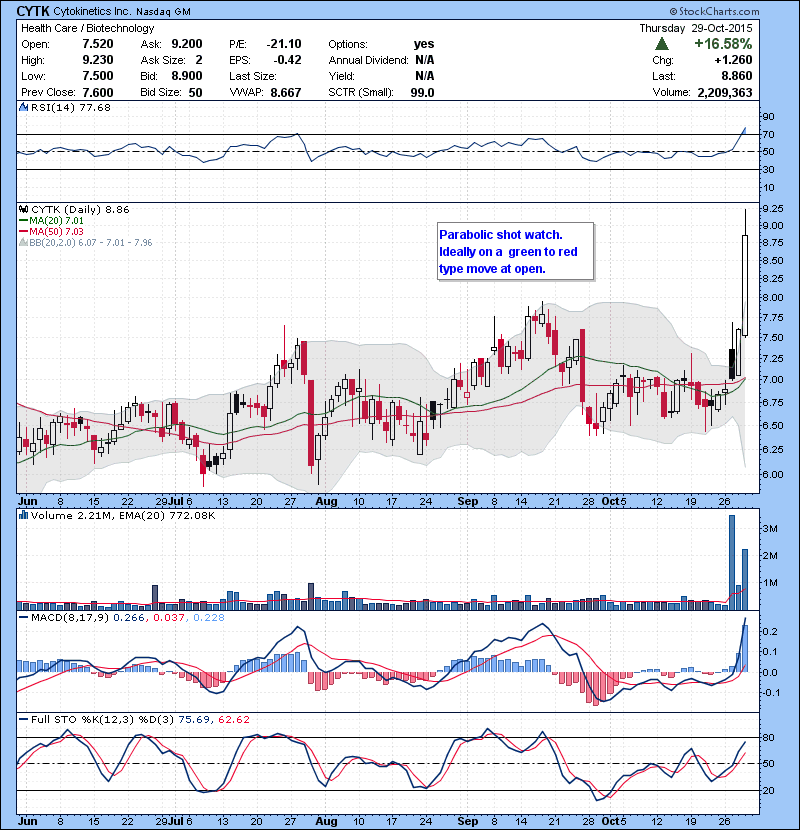Viewport: 800px width, 830px height.
Task: Click the StockCharts.com copyright label
Action: [714, 11]
